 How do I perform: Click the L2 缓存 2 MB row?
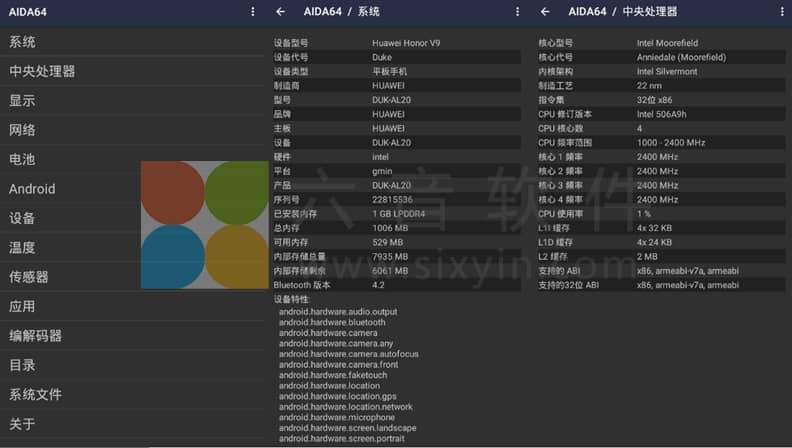(x=661, y=256)
